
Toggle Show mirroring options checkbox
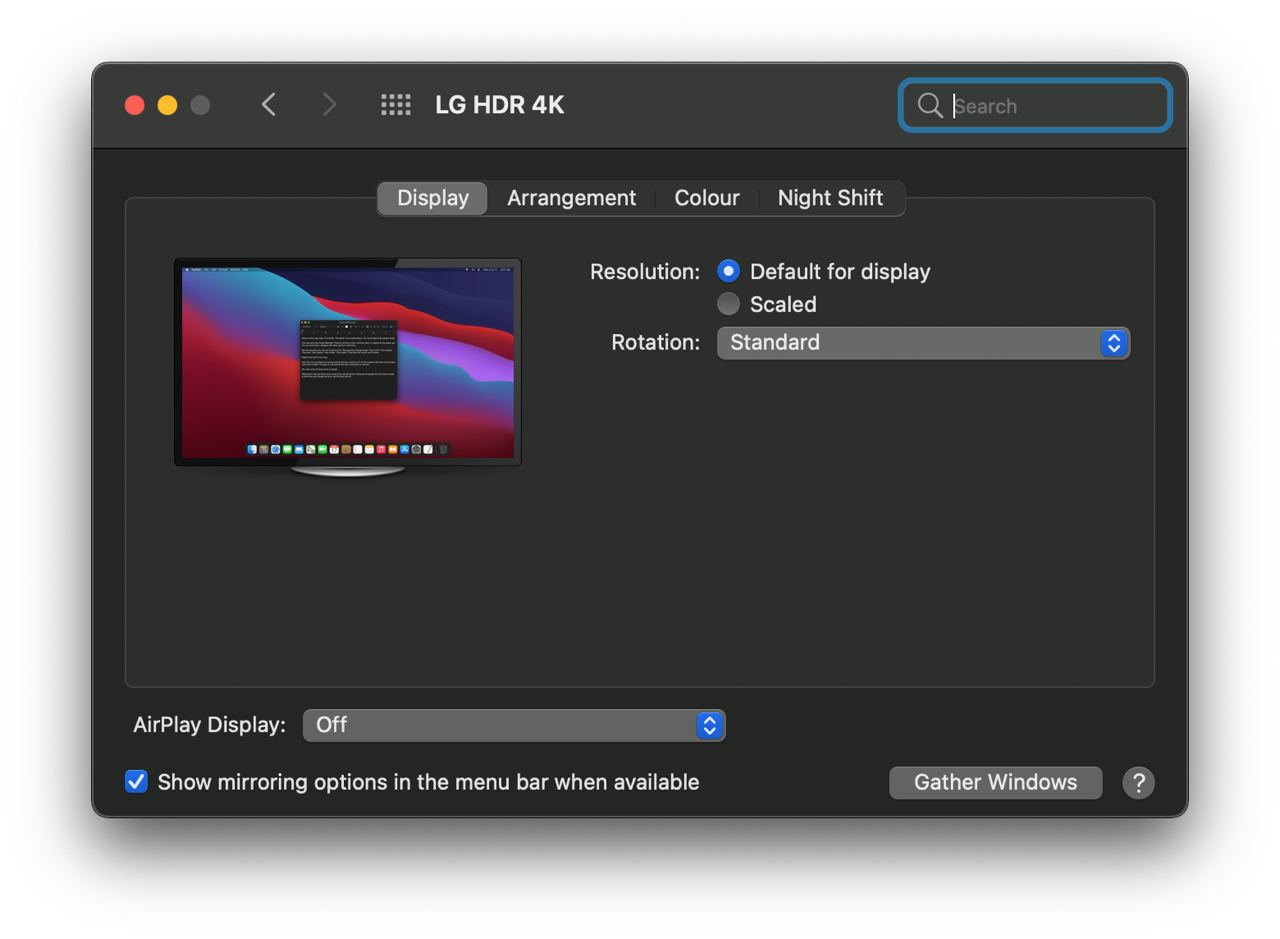tap(136, 782)
